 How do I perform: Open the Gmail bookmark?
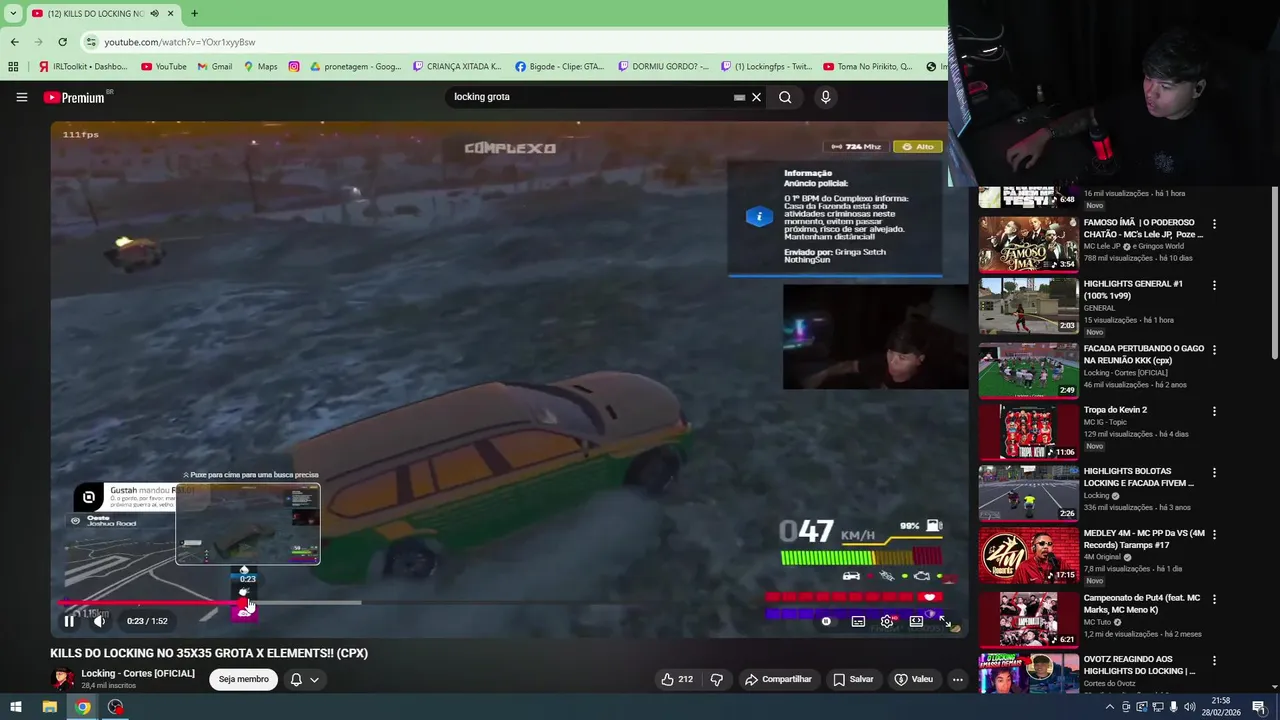[215, 67]
